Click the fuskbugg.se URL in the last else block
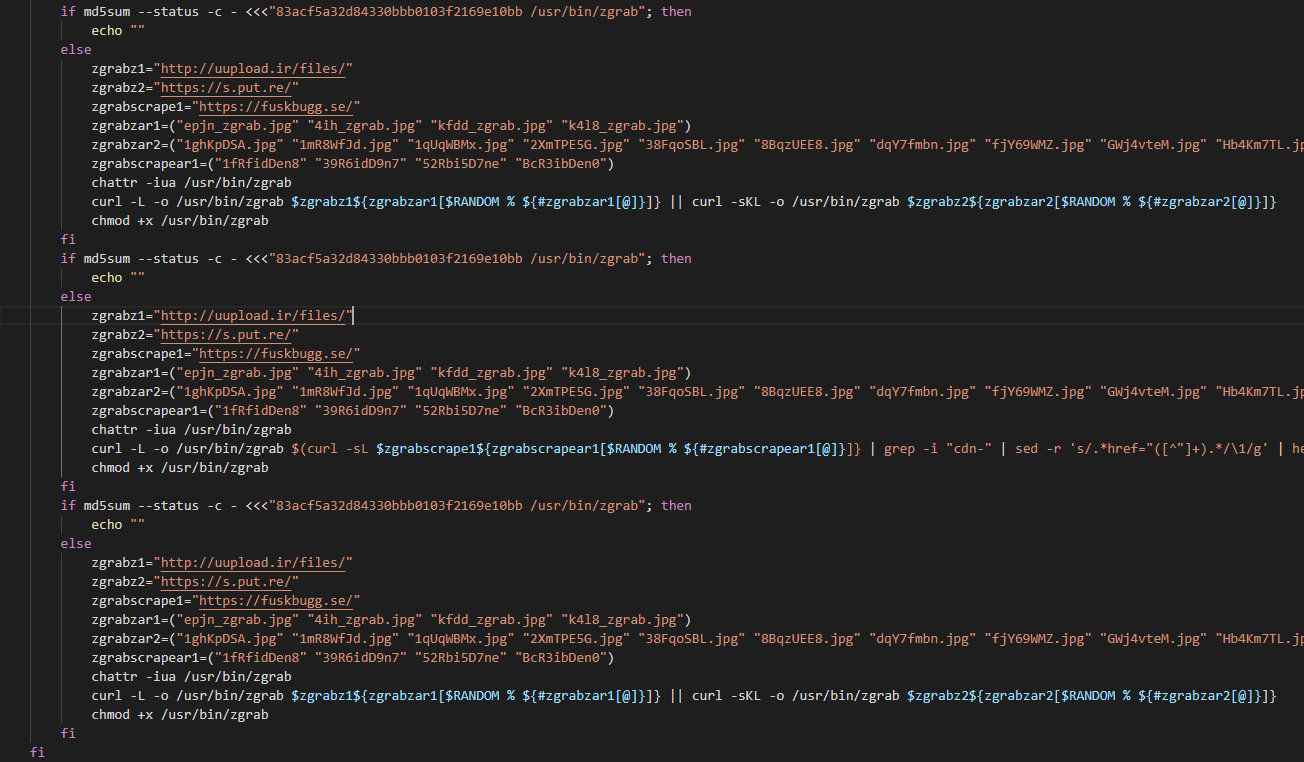Image resolution: width=1304 pixels, height=762 pixels. pyautogui.click(x=276, y=600)
